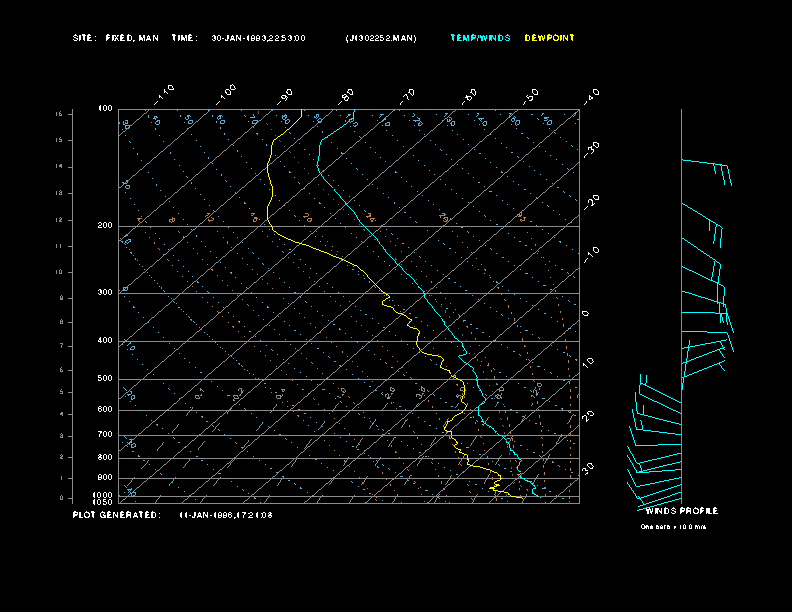Click the 12 km height scale value
Viewport: 792px width, 612px height.
(x=59, y=220)
